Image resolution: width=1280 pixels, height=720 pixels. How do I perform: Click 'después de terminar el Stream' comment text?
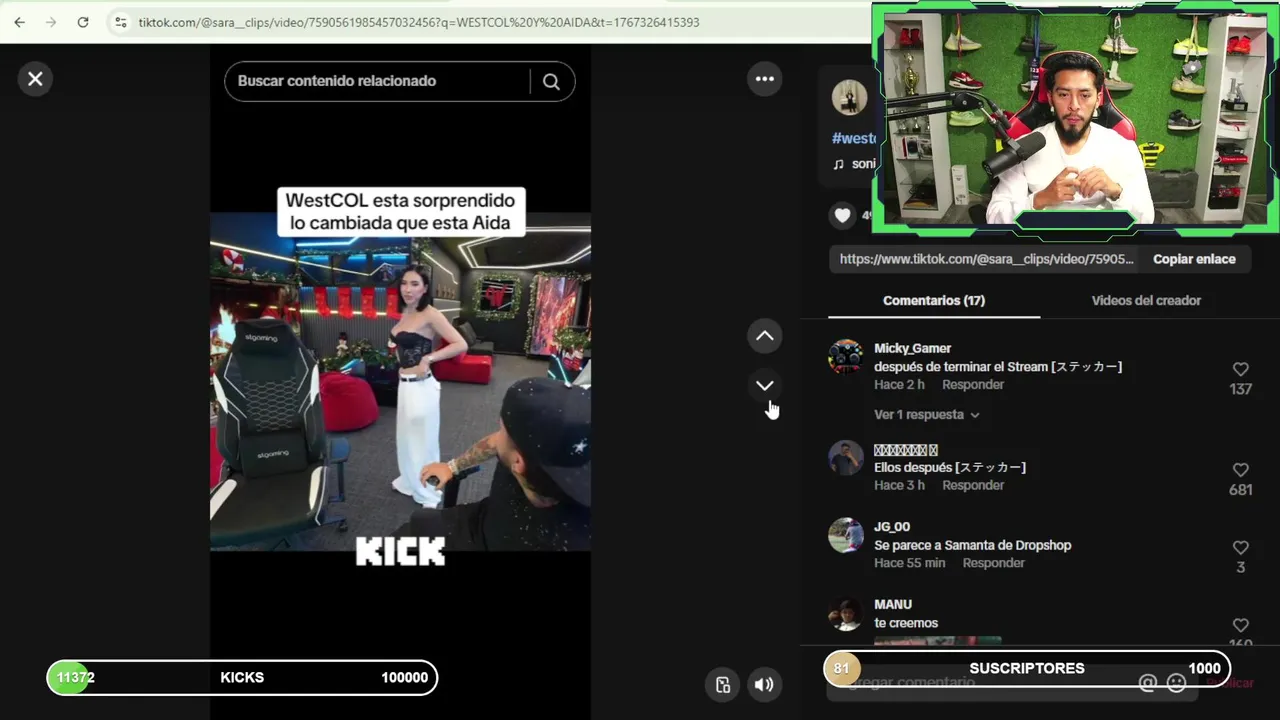tap(998, 367)
